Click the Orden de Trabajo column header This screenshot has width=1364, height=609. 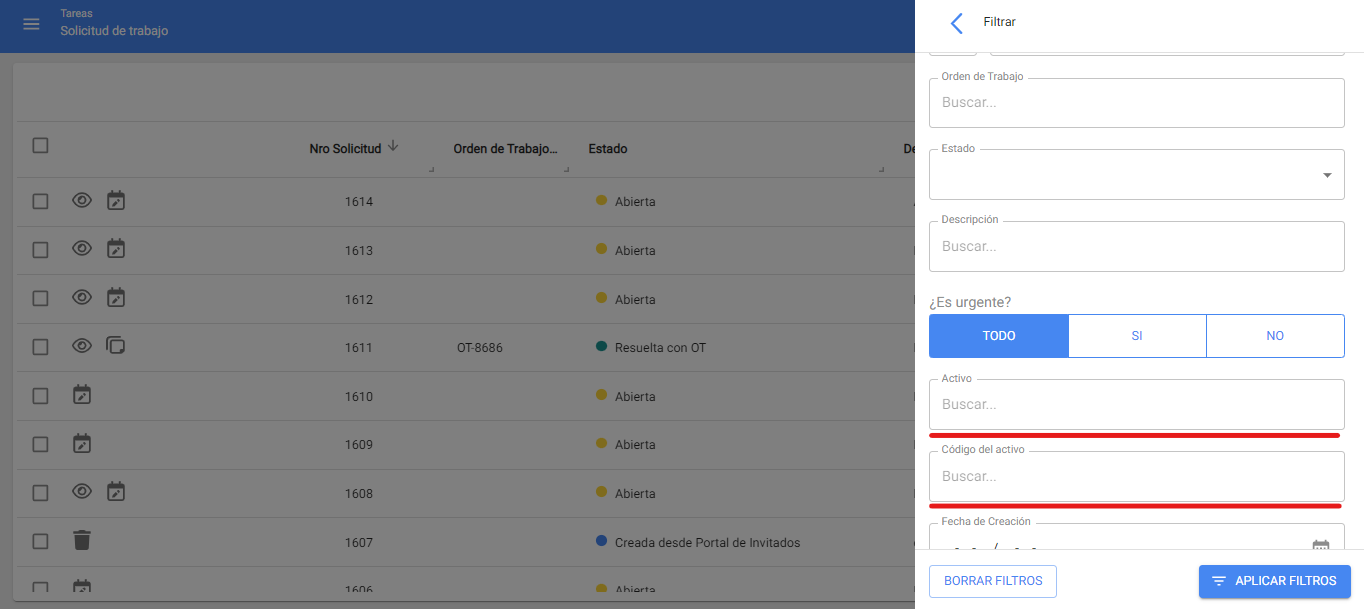point(504,149)
